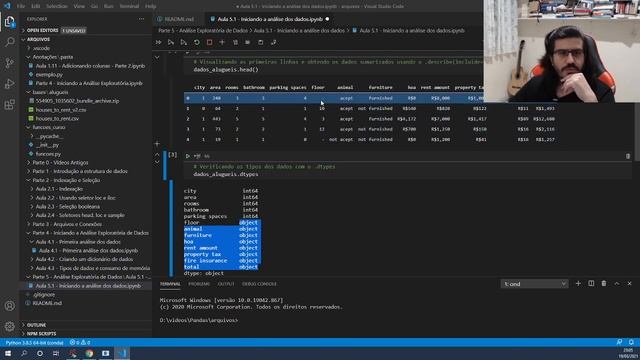The width and height of the screenshot is (640, 360).
Task: Expand Parte 3 - Arquivos e Conexões folder
Action: click(67, 224)
